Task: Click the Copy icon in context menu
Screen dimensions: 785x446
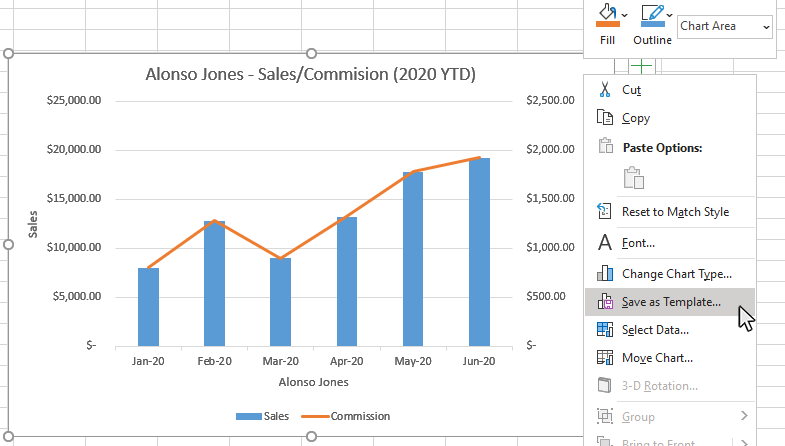Action: (x=605, y=118)
